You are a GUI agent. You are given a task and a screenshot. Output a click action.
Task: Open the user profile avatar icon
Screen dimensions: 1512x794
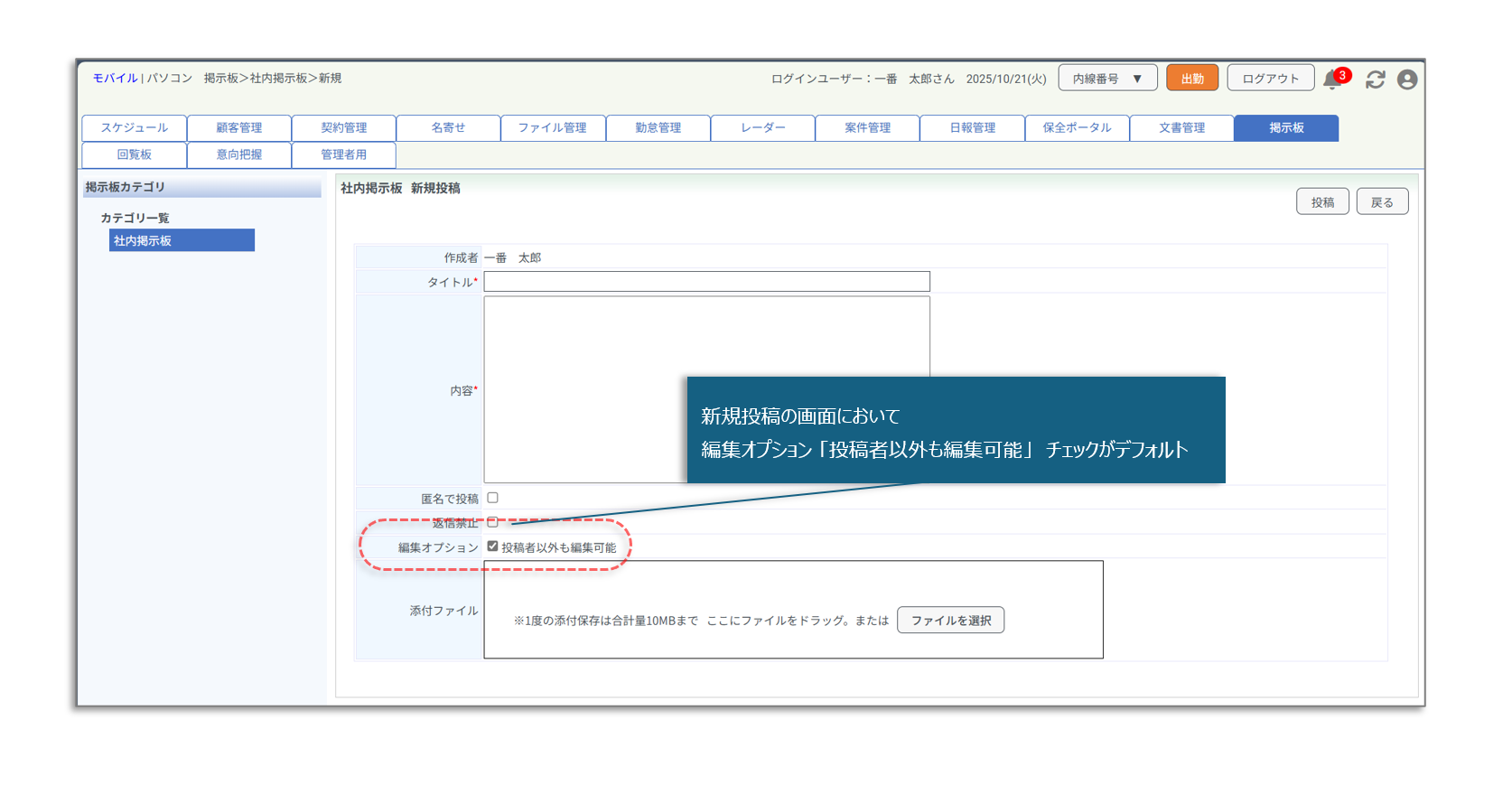(1406, 79)
